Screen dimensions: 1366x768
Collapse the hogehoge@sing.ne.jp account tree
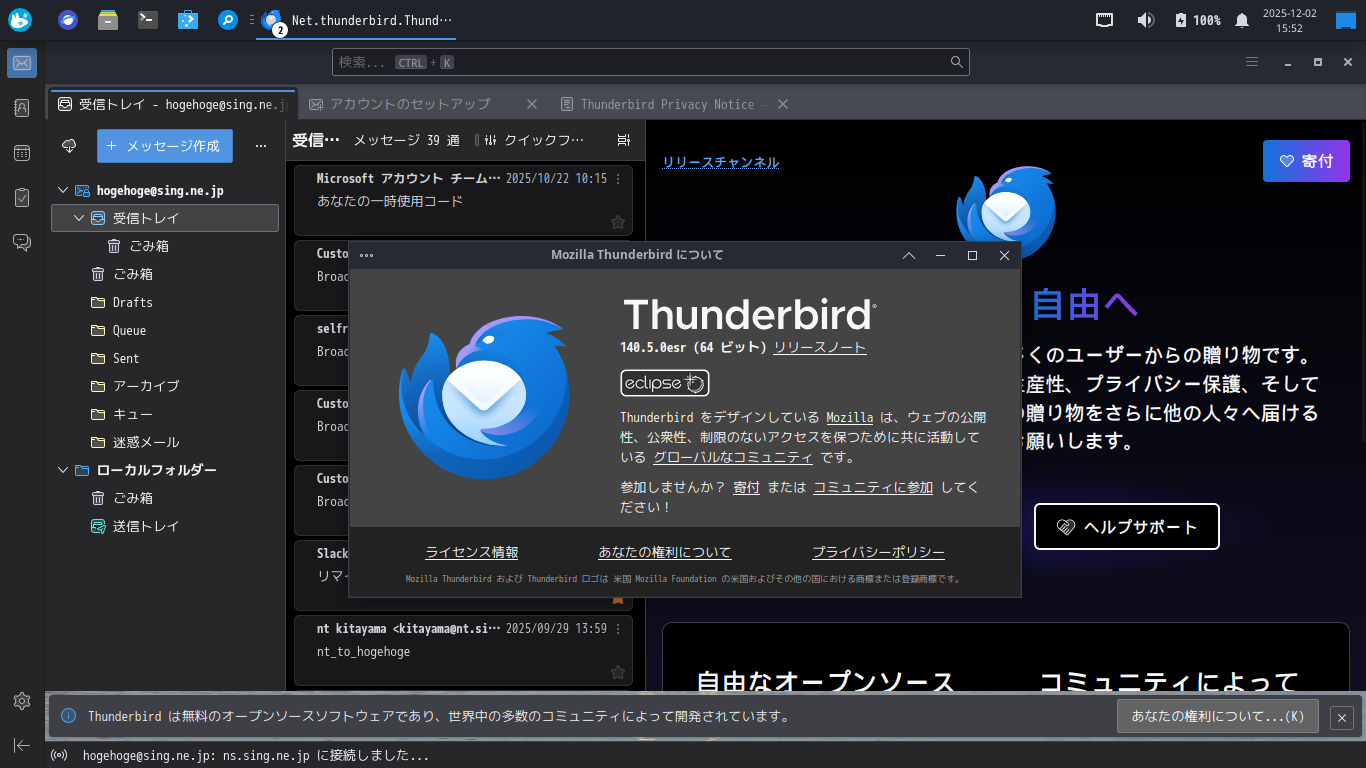click(x=63, y=190)
